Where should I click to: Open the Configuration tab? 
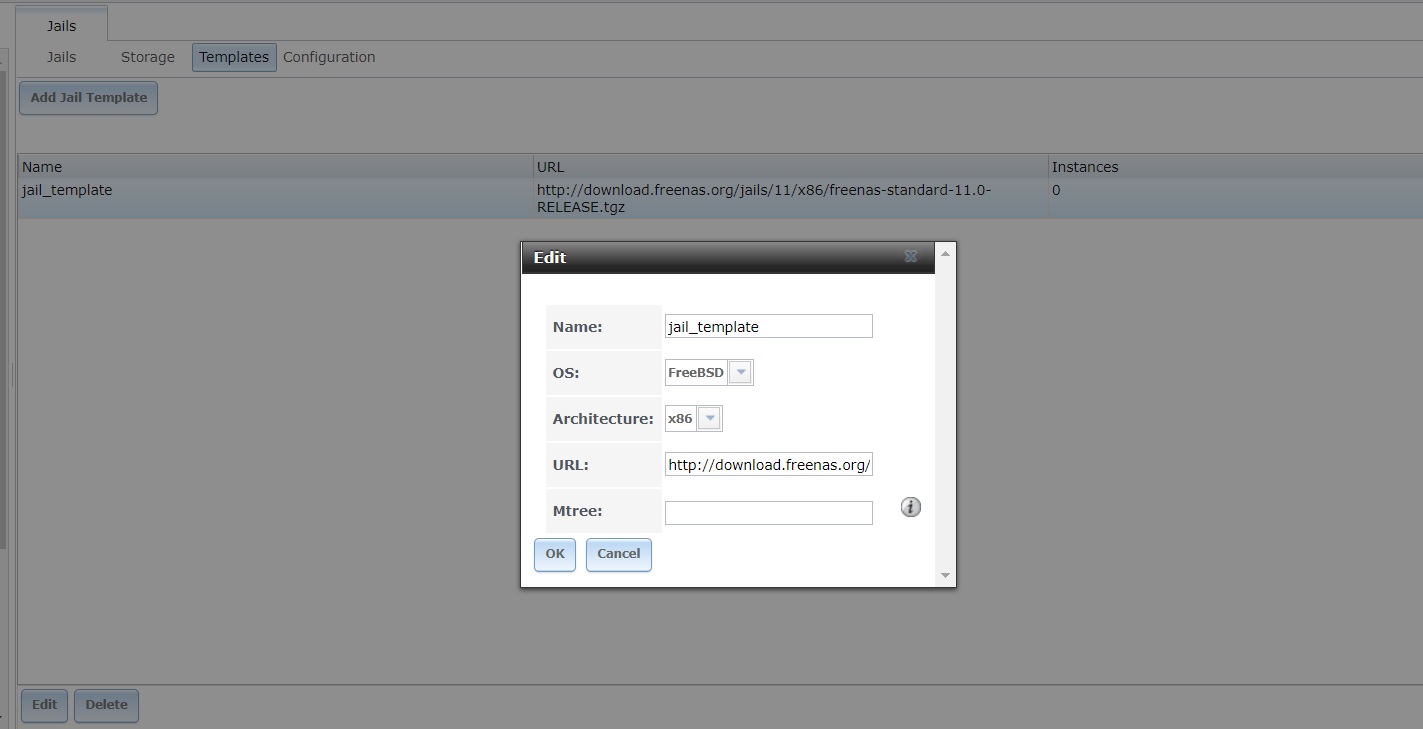(x=329, y=57)
